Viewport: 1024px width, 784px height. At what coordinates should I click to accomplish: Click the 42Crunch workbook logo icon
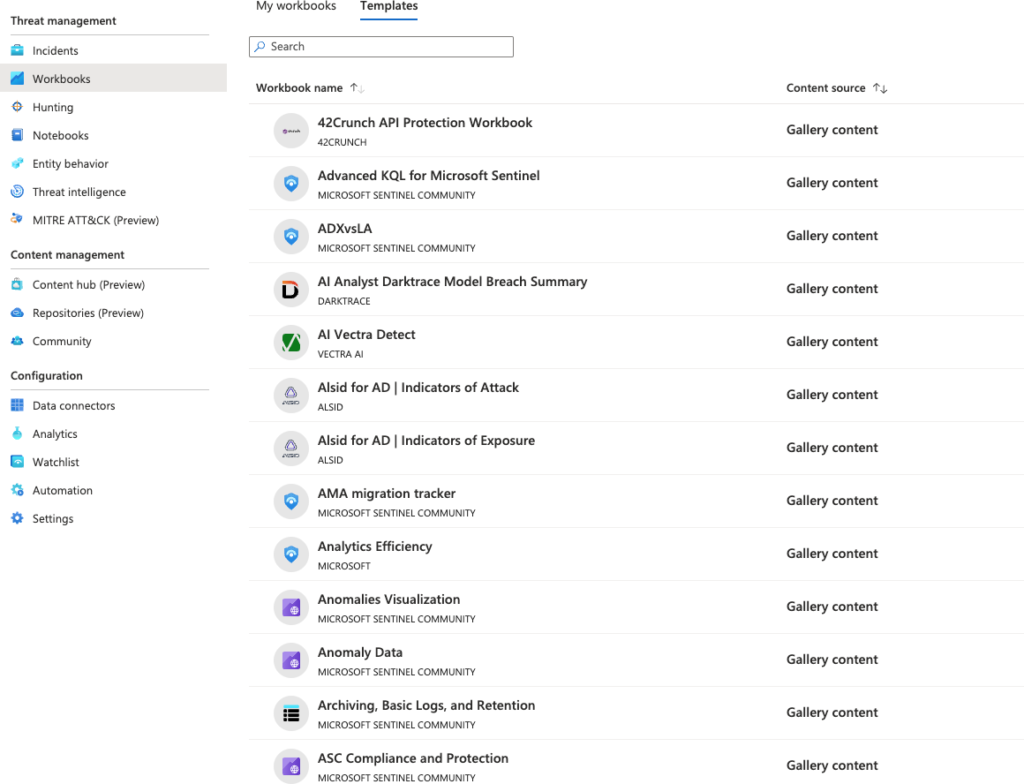pos(291,131)
